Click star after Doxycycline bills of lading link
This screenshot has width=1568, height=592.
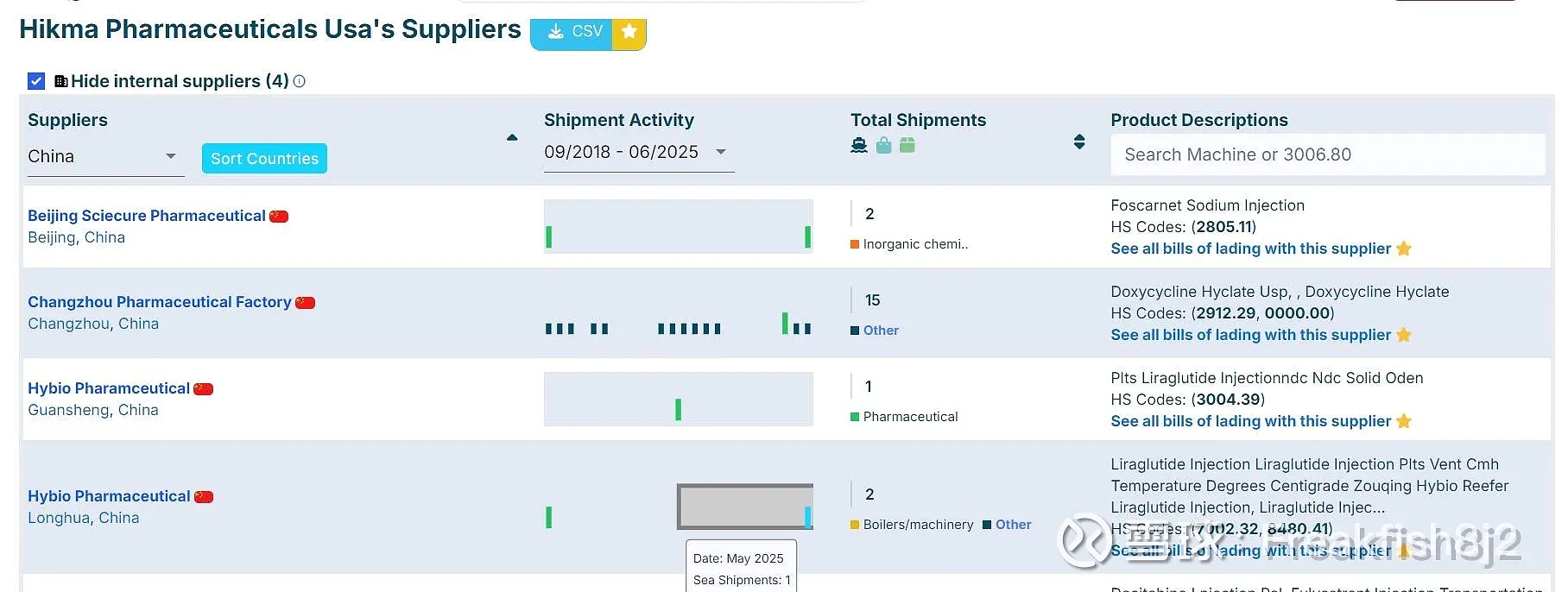point(1404,335)
